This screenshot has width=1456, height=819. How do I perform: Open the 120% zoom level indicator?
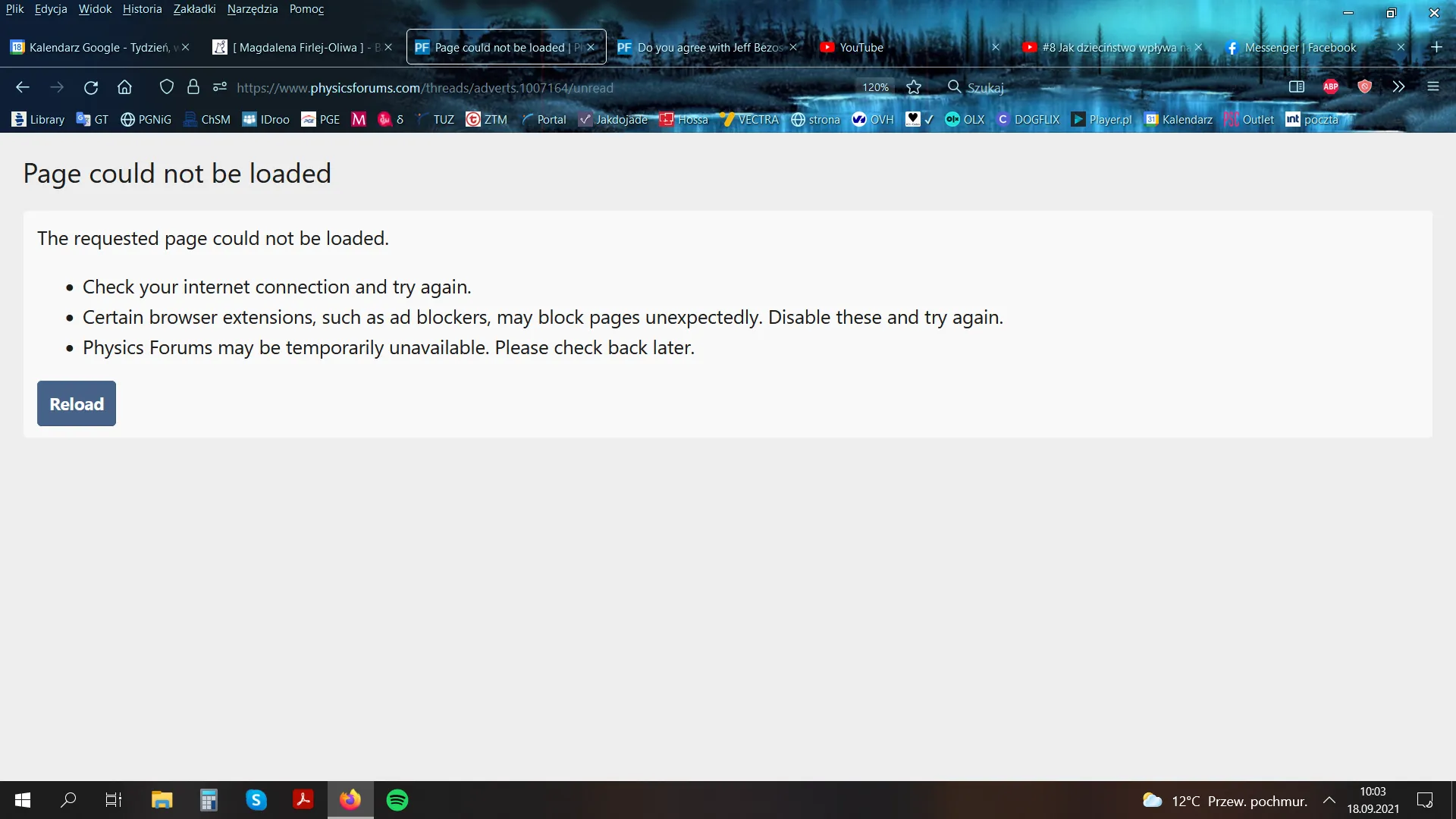[875, 87]
